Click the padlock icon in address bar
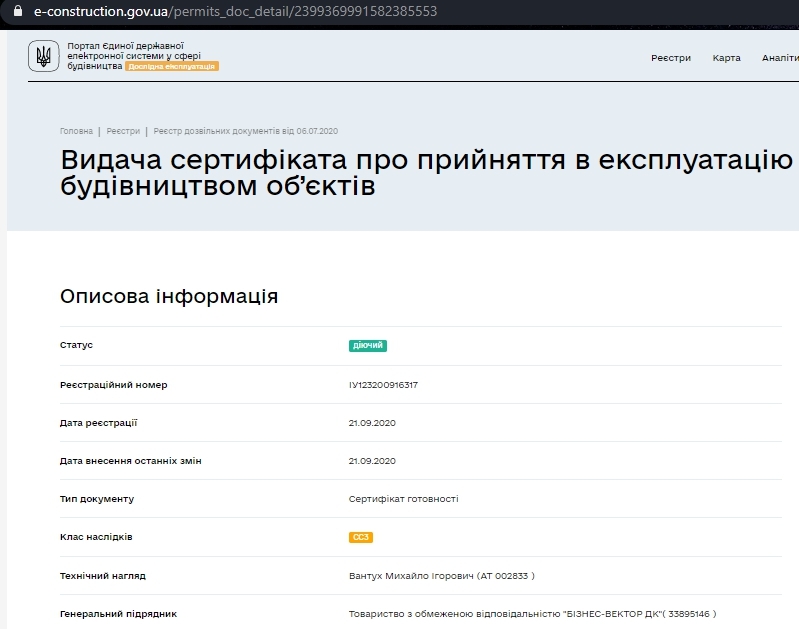 click(18, 11)
